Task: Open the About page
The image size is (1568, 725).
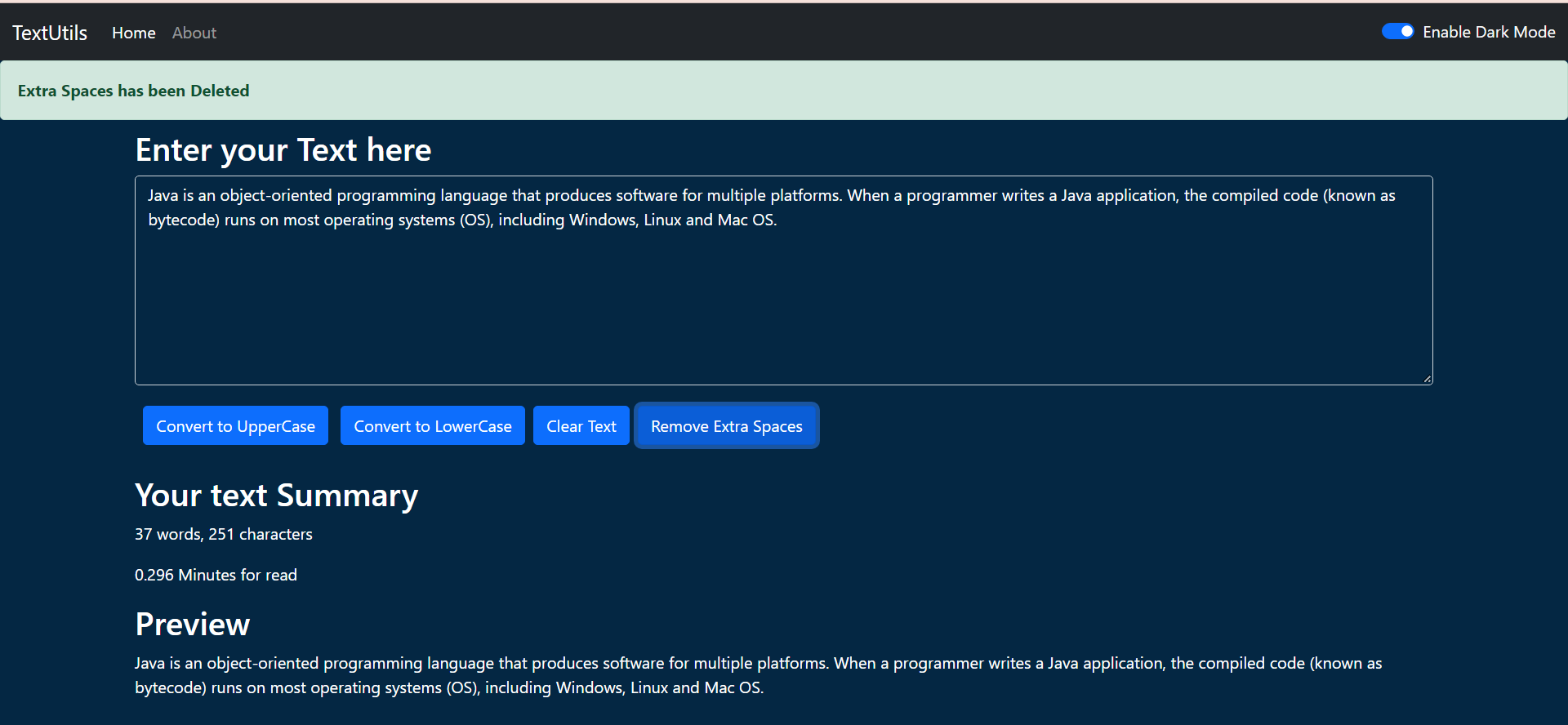Action: 194,33
